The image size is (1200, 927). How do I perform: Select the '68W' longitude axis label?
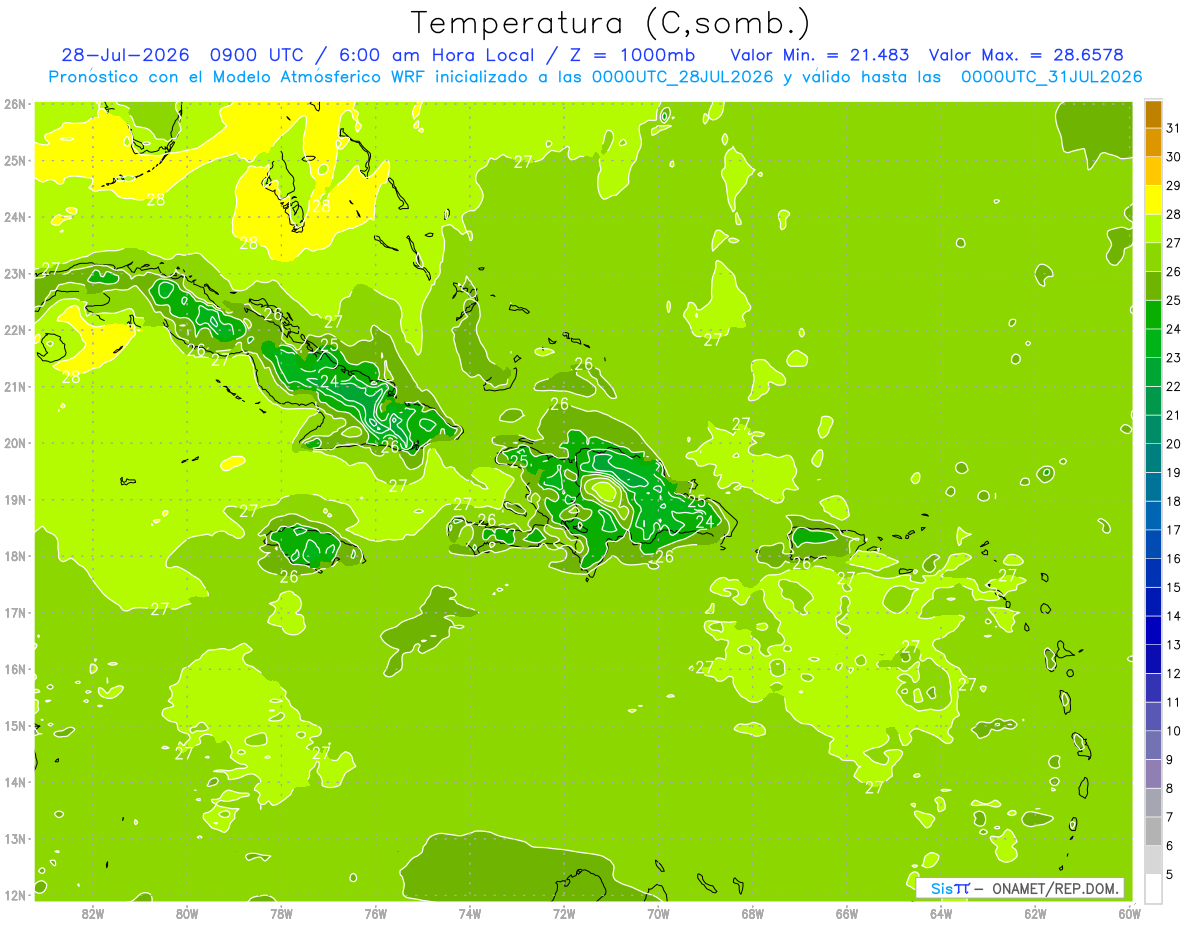coord(753,913)
